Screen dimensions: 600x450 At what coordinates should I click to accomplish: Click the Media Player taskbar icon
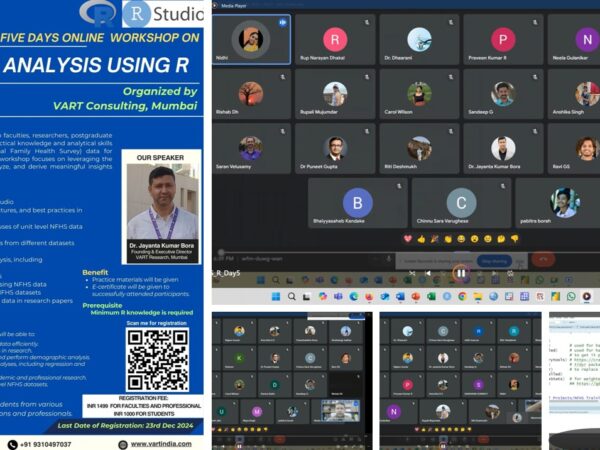(x=587, y=297)
